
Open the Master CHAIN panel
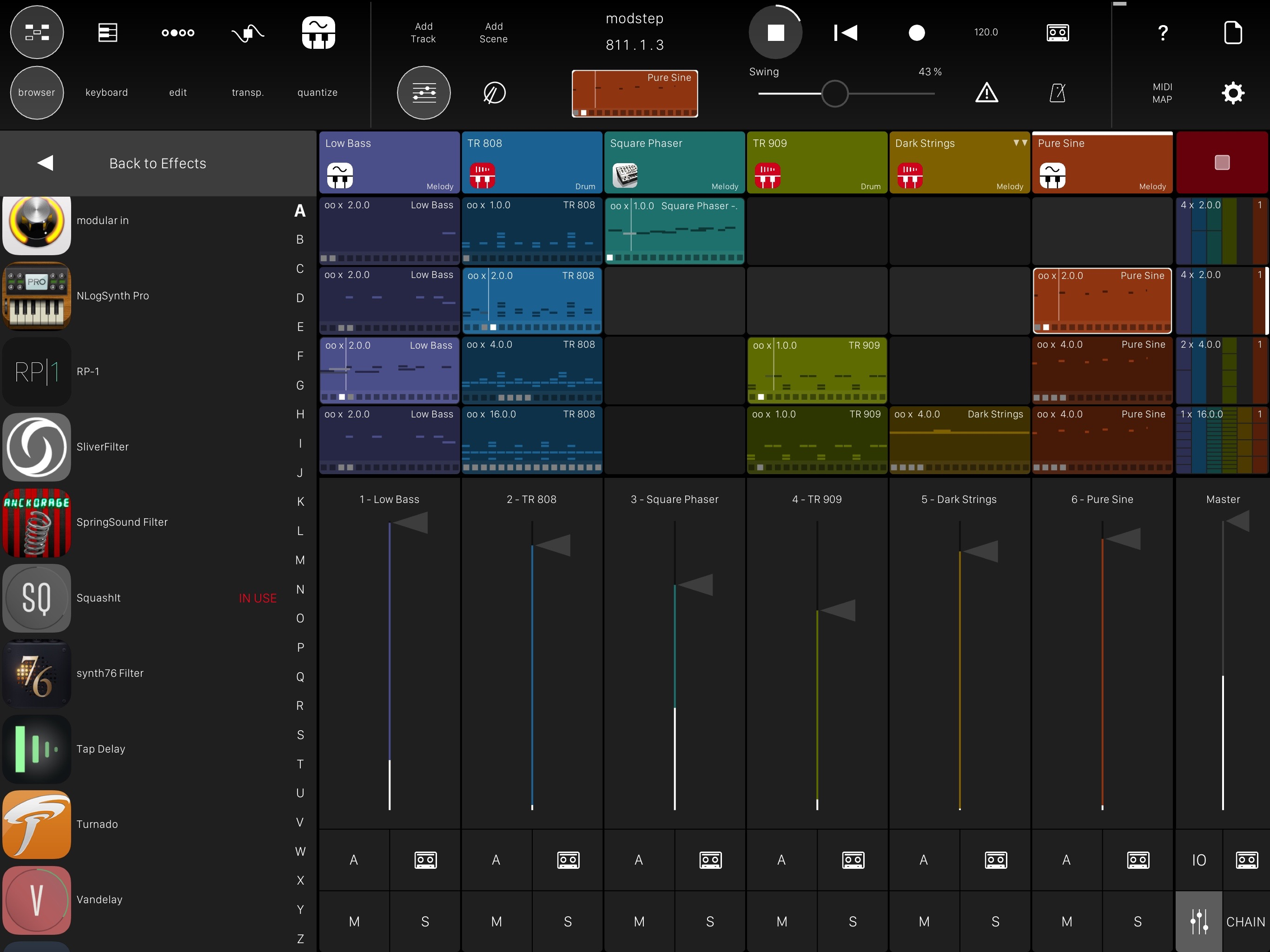click(1245, 921)
